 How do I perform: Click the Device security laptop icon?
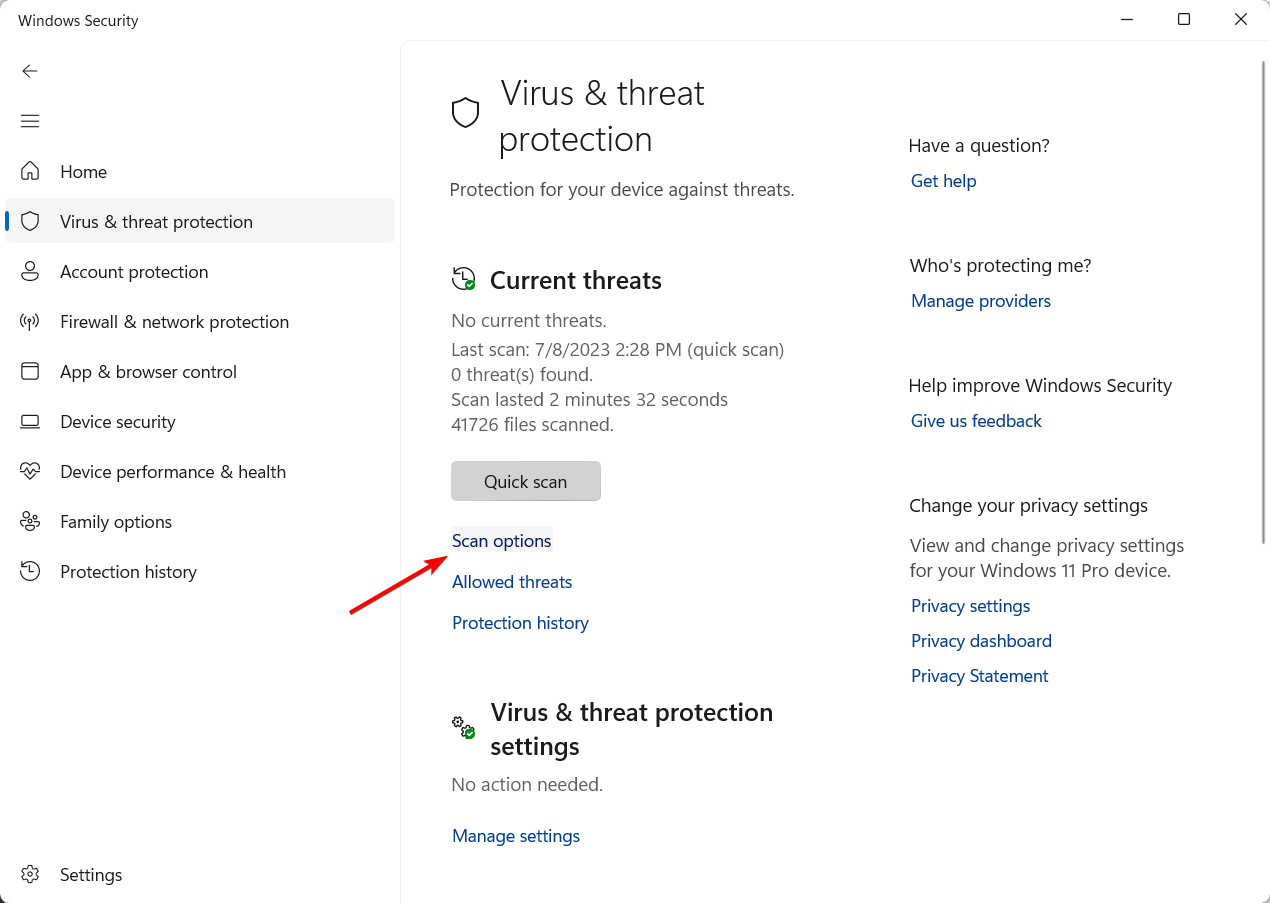click(30, 421)
